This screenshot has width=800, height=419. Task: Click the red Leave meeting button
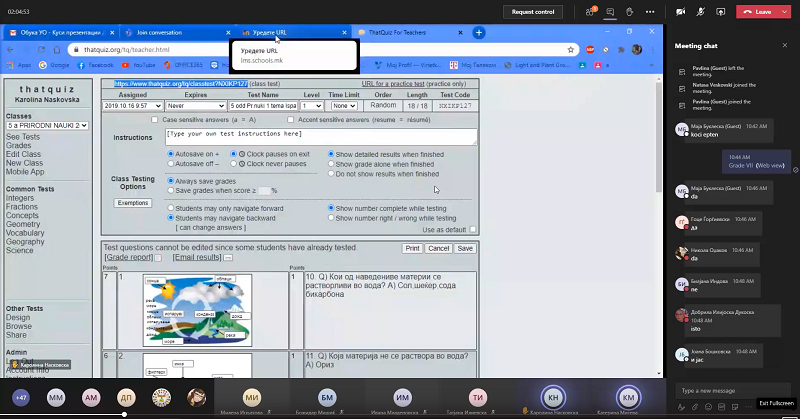tap(764, 11)
